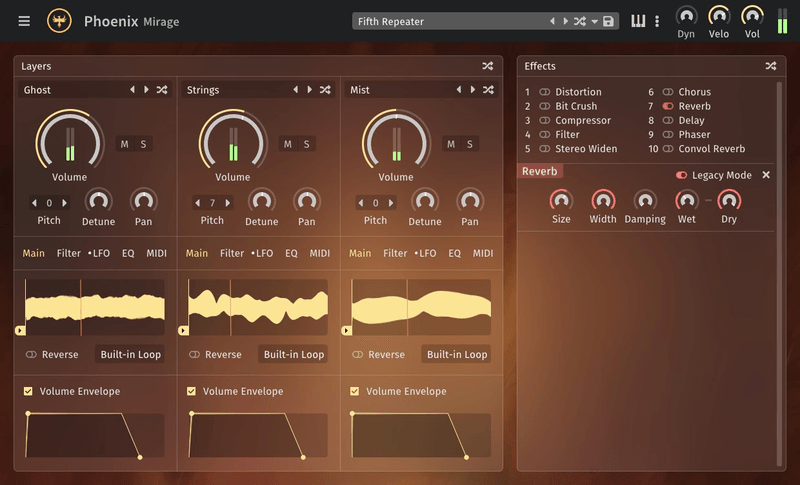Switch to Main tab in Mist layer
800x485 pixels.
coord(360,253)
